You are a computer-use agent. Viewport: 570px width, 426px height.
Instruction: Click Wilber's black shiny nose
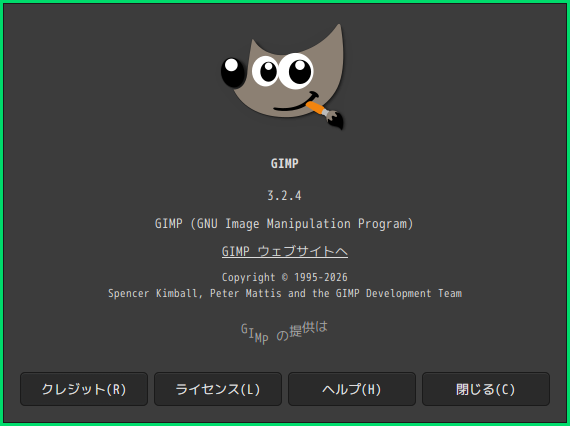[x=233, y=72]
